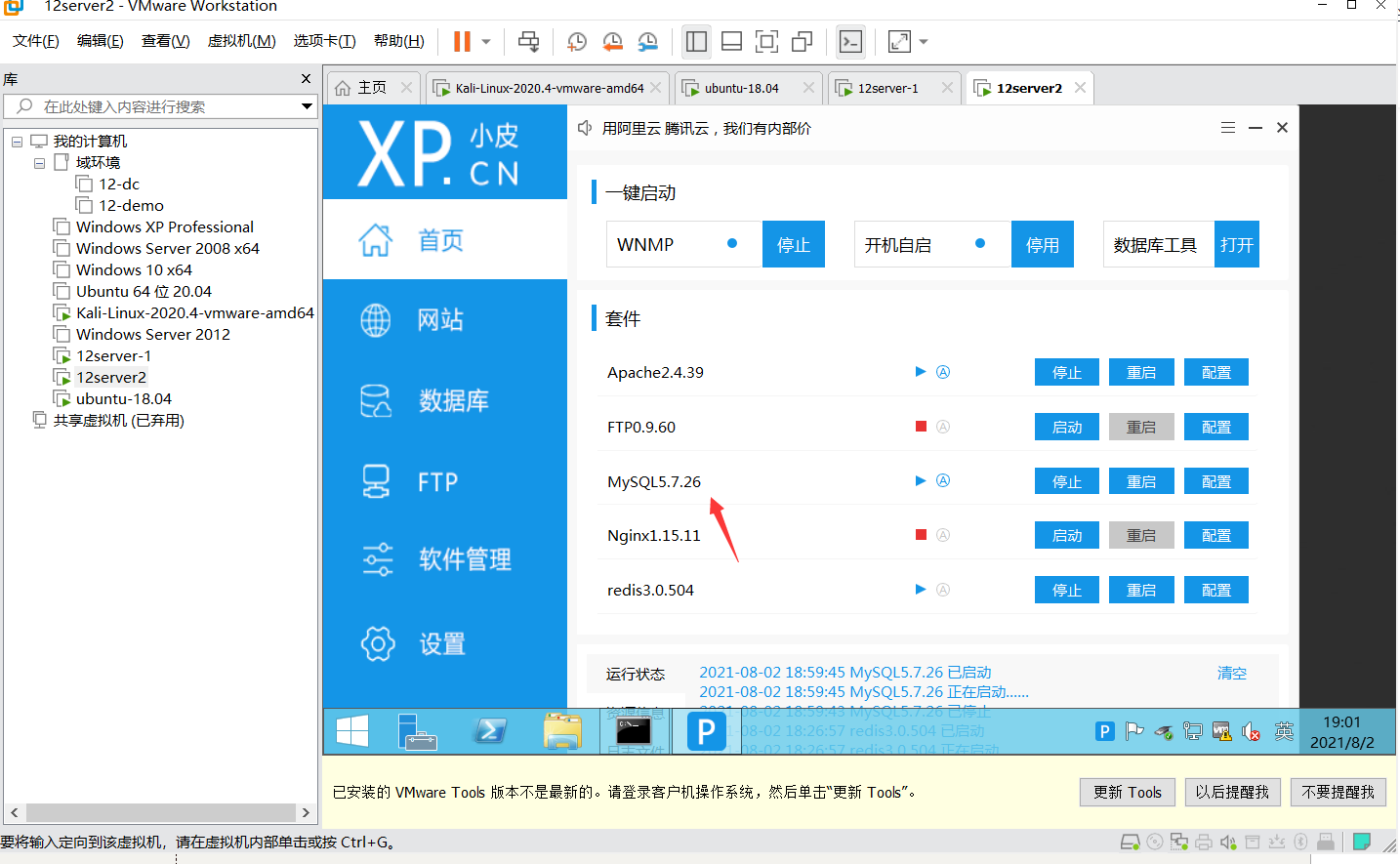Viewport: 1400px width, 864px height.
Task: Stop MySQL5.7.26 service
Action: [x=1066, y=481]
